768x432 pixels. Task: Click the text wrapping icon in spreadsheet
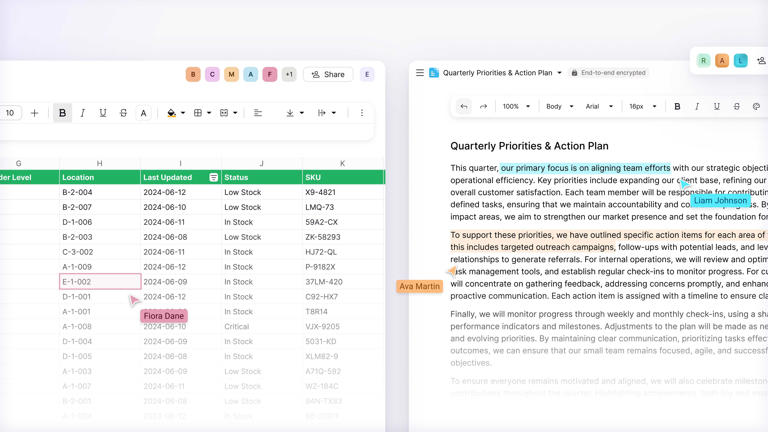click(322, 113)
